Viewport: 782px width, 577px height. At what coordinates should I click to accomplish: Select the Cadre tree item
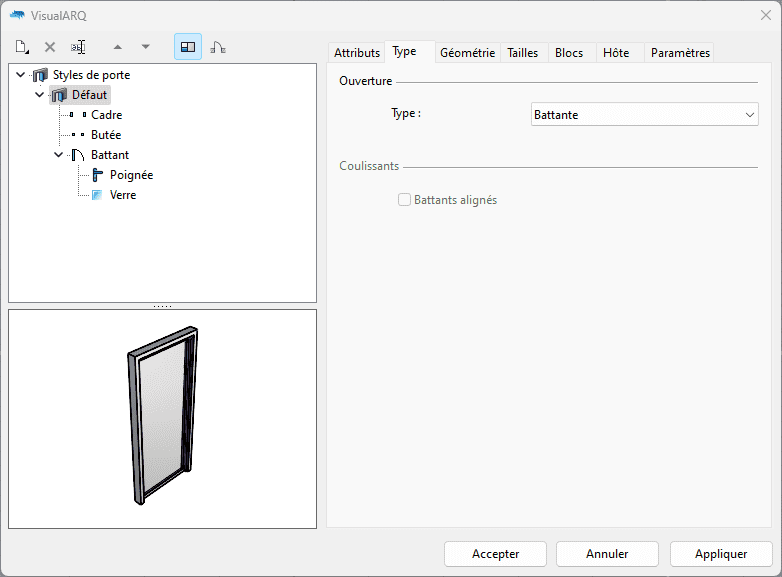pyautogui.click(x=107, y=115)
